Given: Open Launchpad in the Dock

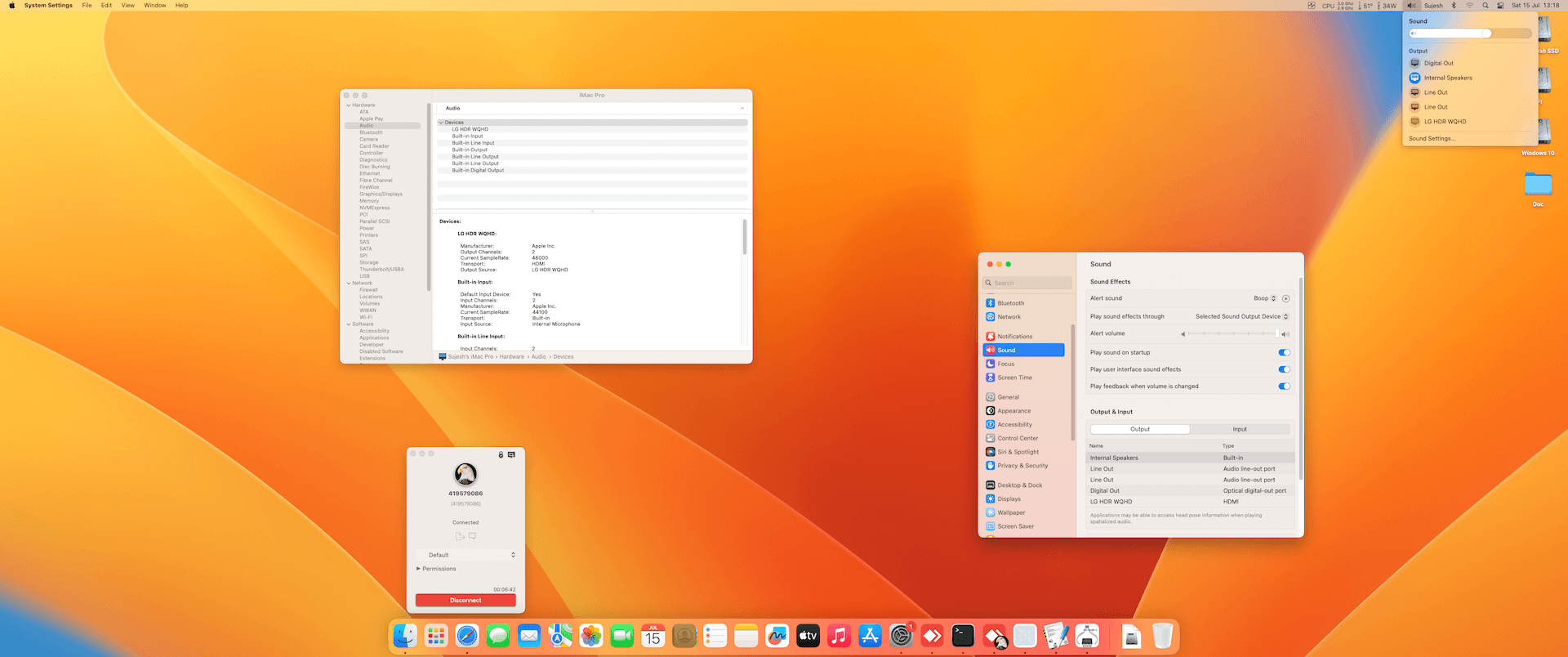Looking at the screenshot, I should pyautogui.click(x=436, y=636).
